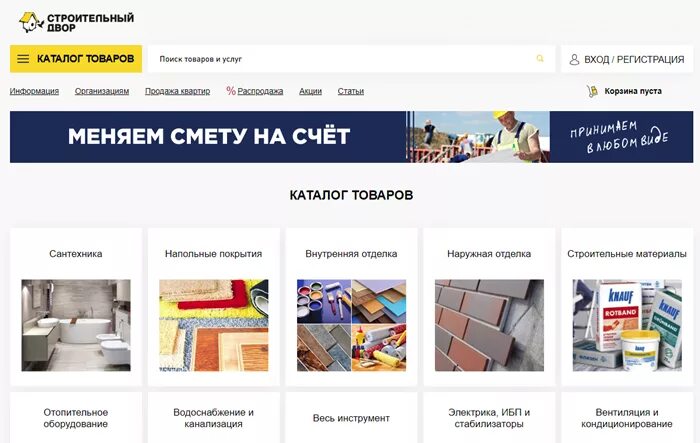Screen dimensions: 700x443
Task: Open the shopping cart icon
Action: (x=592, y=91)
